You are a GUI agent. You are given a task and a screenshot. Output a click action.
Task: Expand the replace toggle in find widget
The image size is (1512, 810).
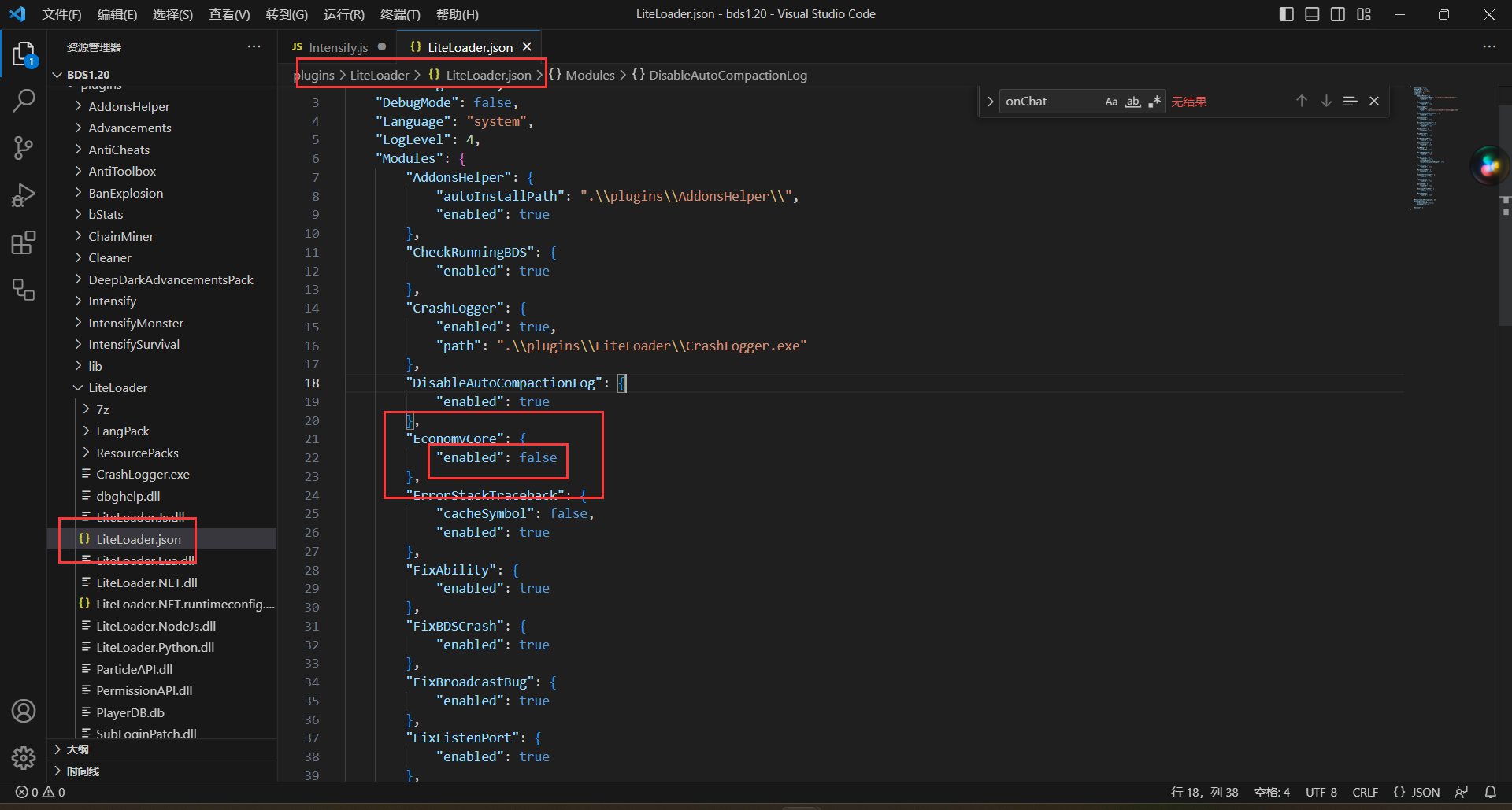point(990,102)
